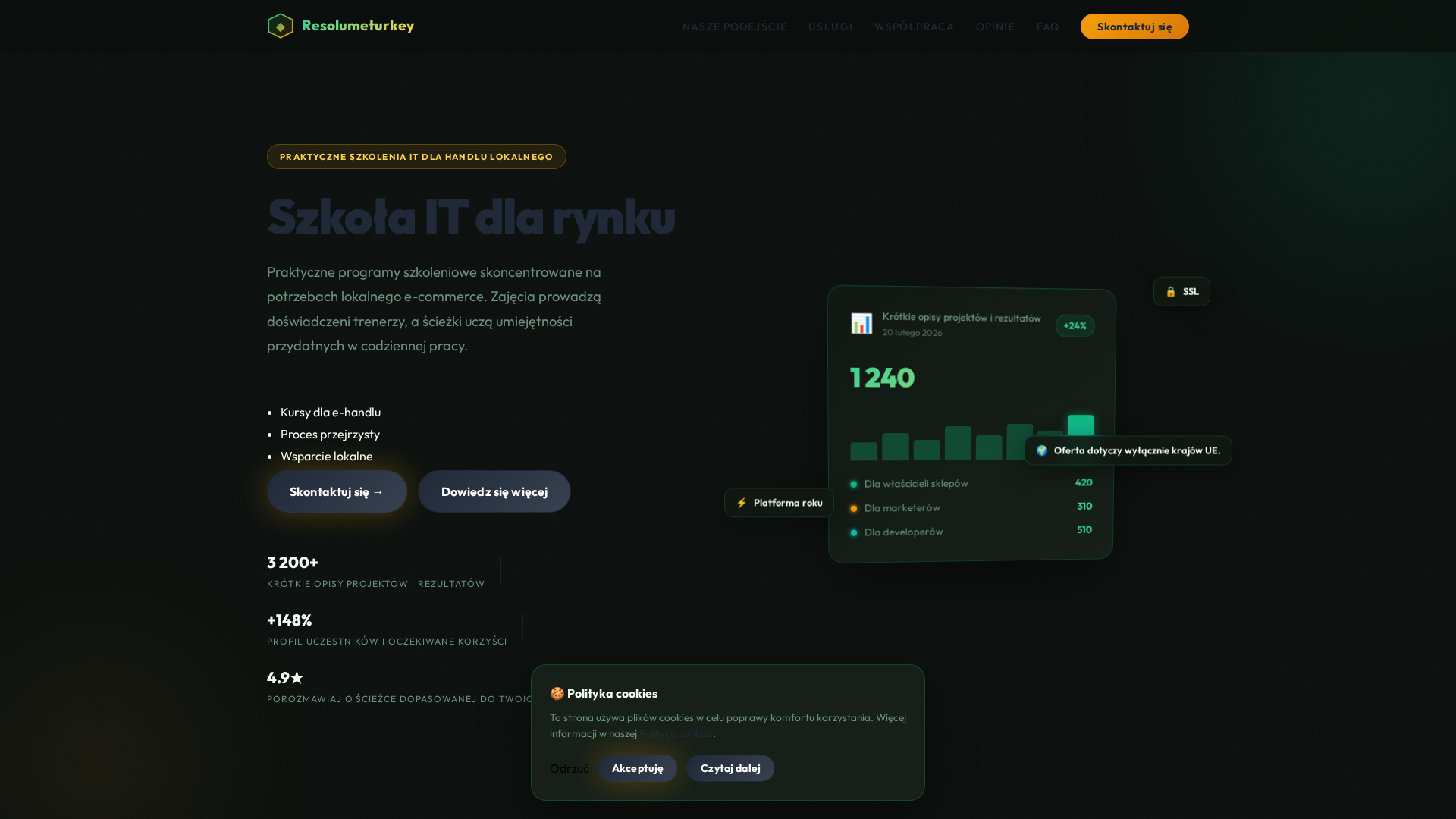Navigate to Współpraca in the header
The width and height of the screenshot is (1456, 819).
(x=914, y=27)
